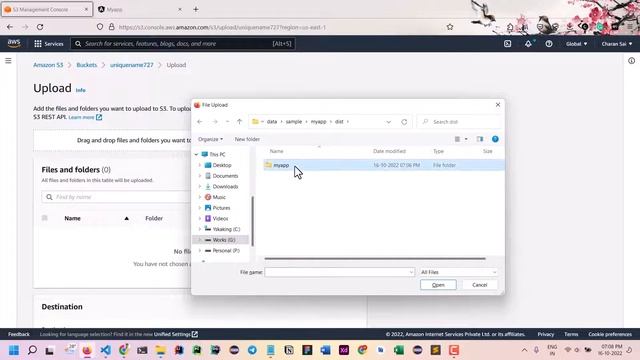Open the Learn more link

click(x=85, y=117)
